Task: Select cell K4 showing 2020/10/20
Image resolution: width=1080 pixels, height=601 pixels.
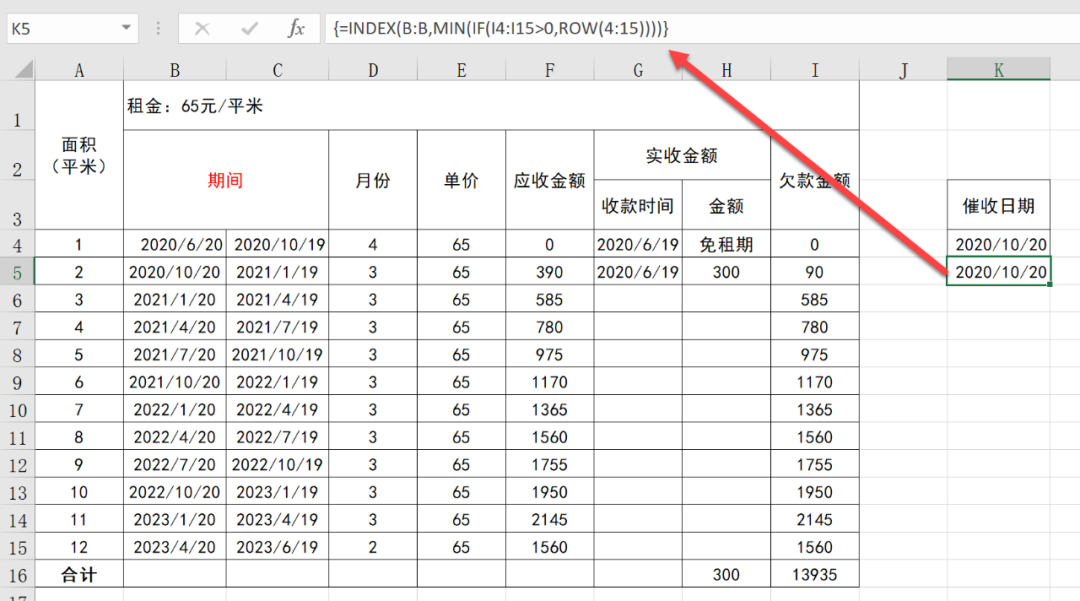Action: coord(999,244)
